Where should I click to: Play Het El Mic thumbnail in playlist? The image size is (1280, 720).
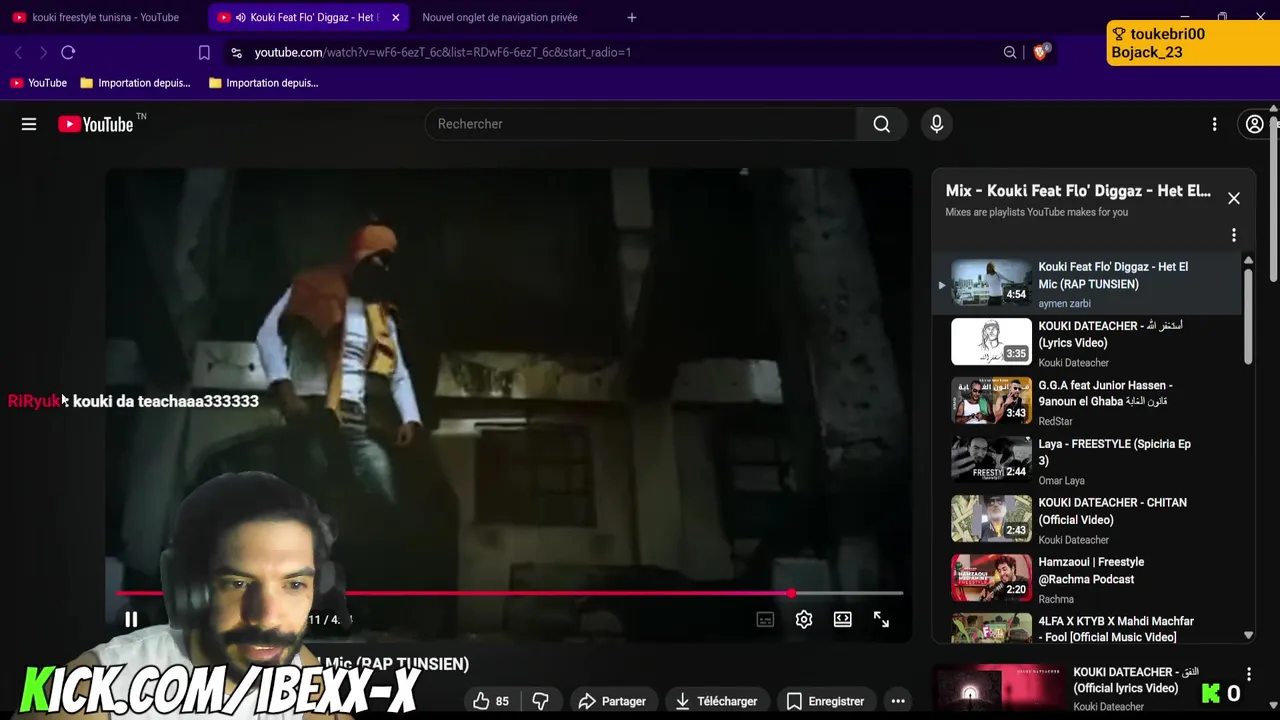click(991, 283)
